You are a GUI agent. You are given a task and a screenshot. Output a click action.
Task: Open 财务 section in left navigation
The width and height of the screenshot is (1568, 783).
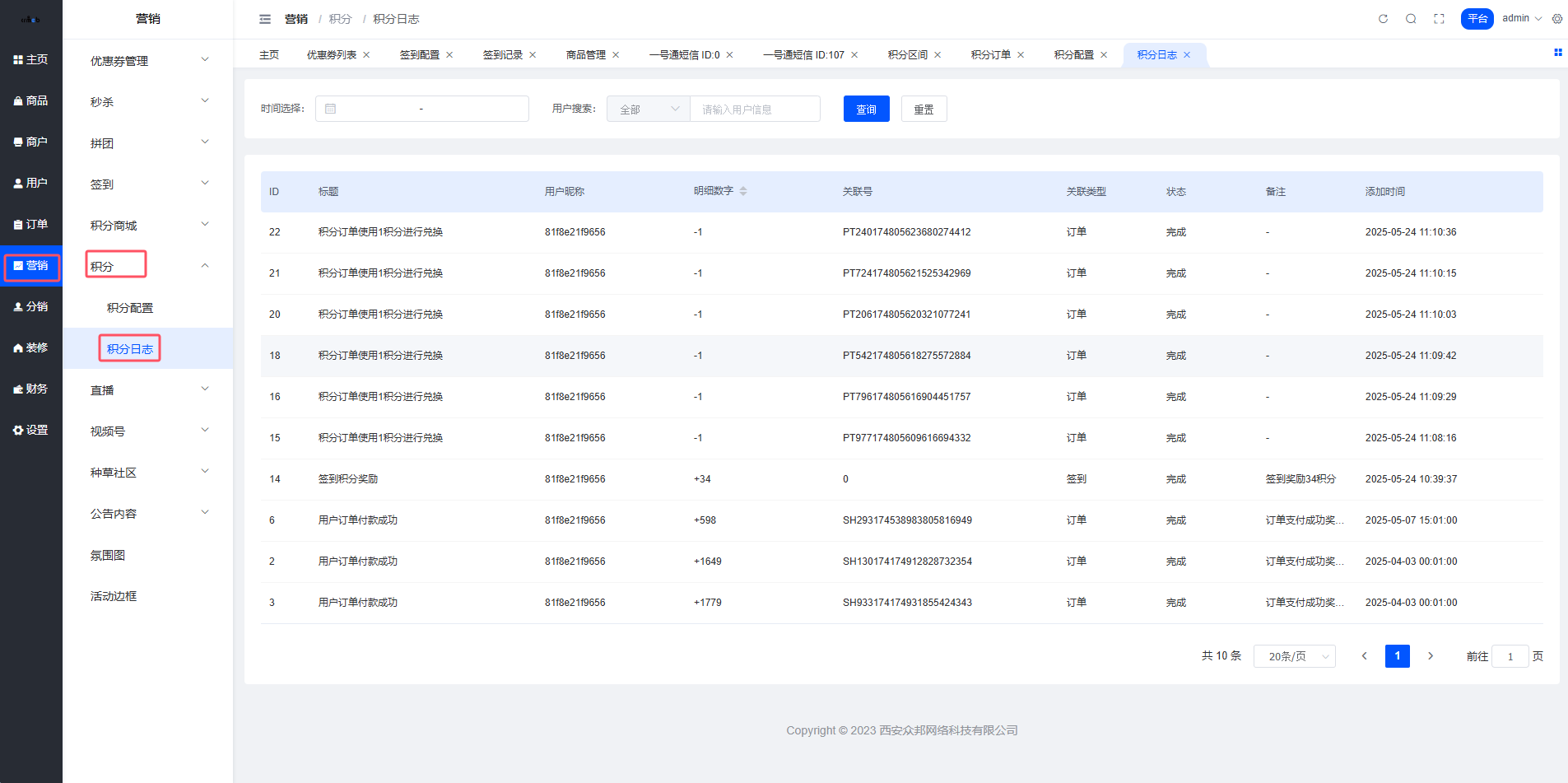[x=31, y=389]
